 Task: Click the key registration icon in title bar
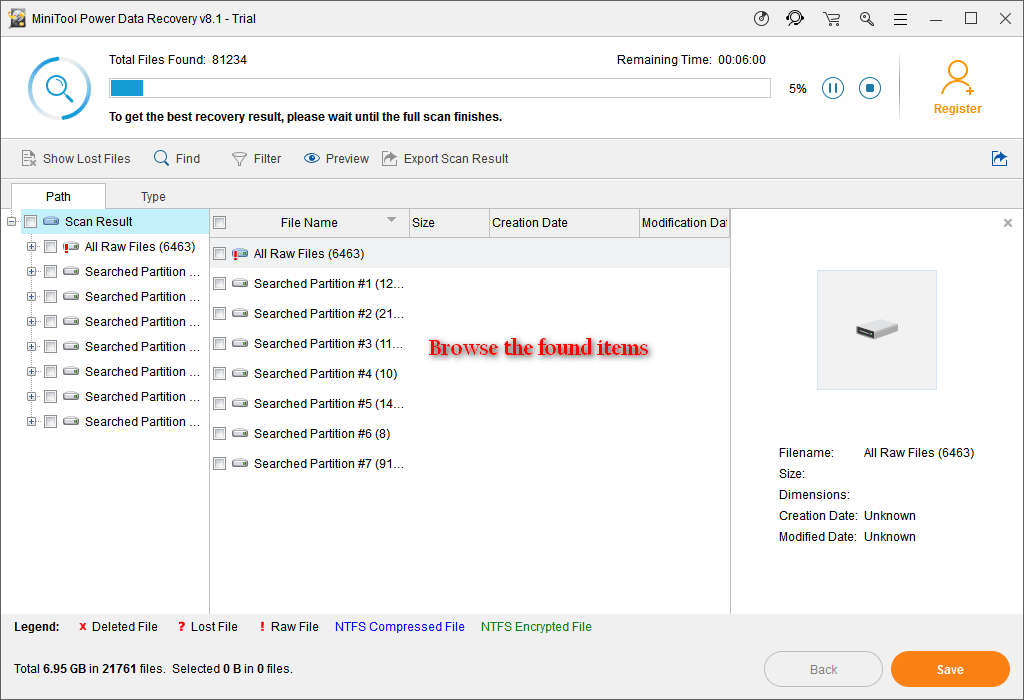pos(867,19)
